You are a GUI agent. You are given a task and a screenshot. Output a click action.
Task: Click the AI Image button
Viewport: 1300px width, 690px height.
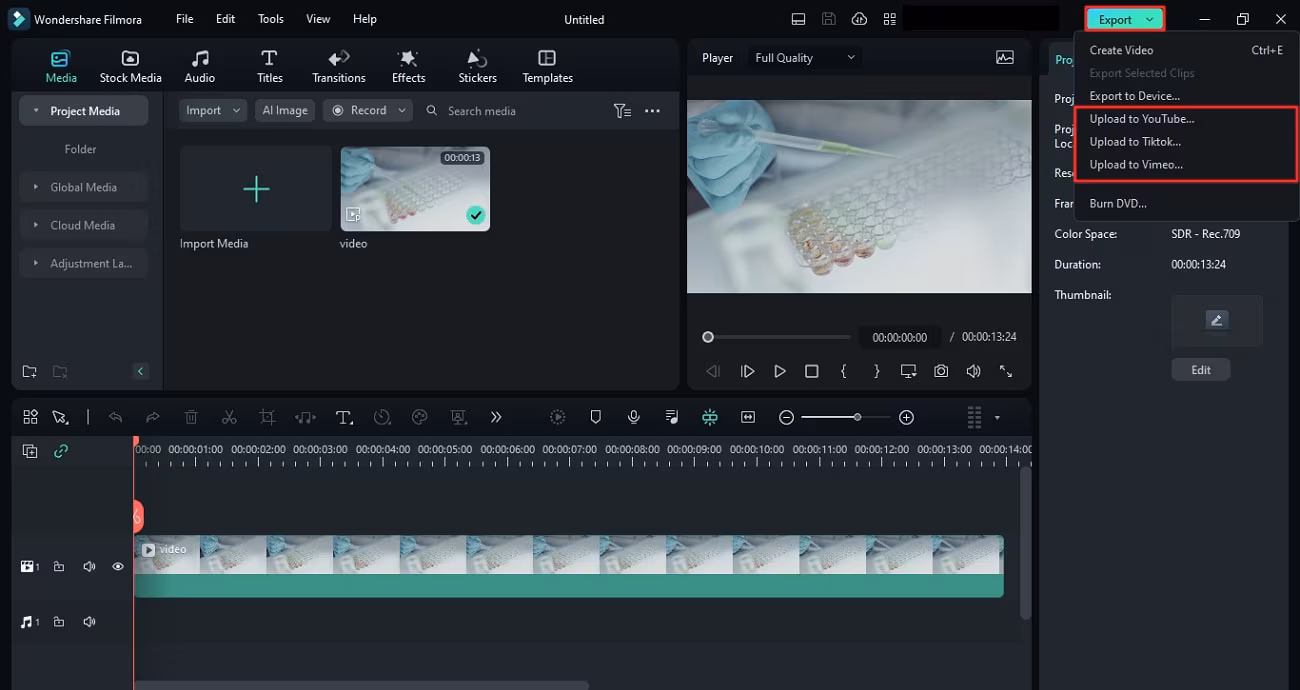(x=285, y=111)
